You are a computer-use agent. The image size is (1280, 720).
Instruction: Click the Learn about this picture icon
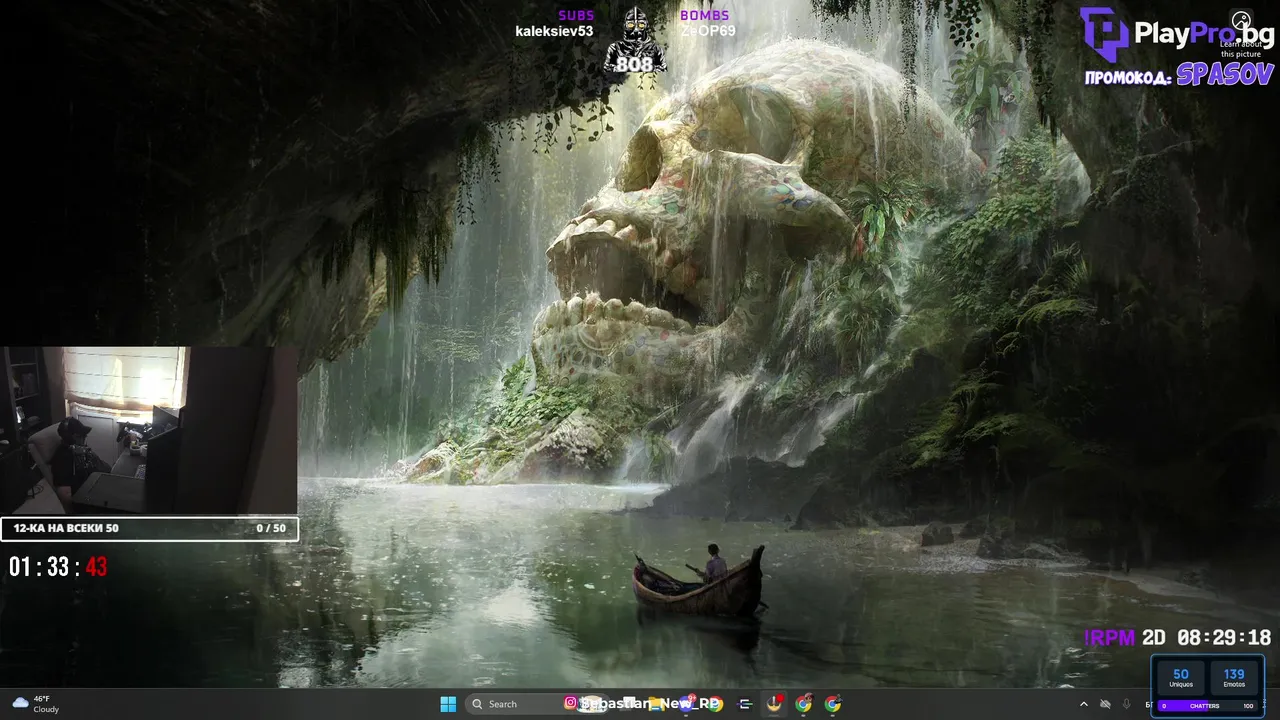coord(1241,21)
